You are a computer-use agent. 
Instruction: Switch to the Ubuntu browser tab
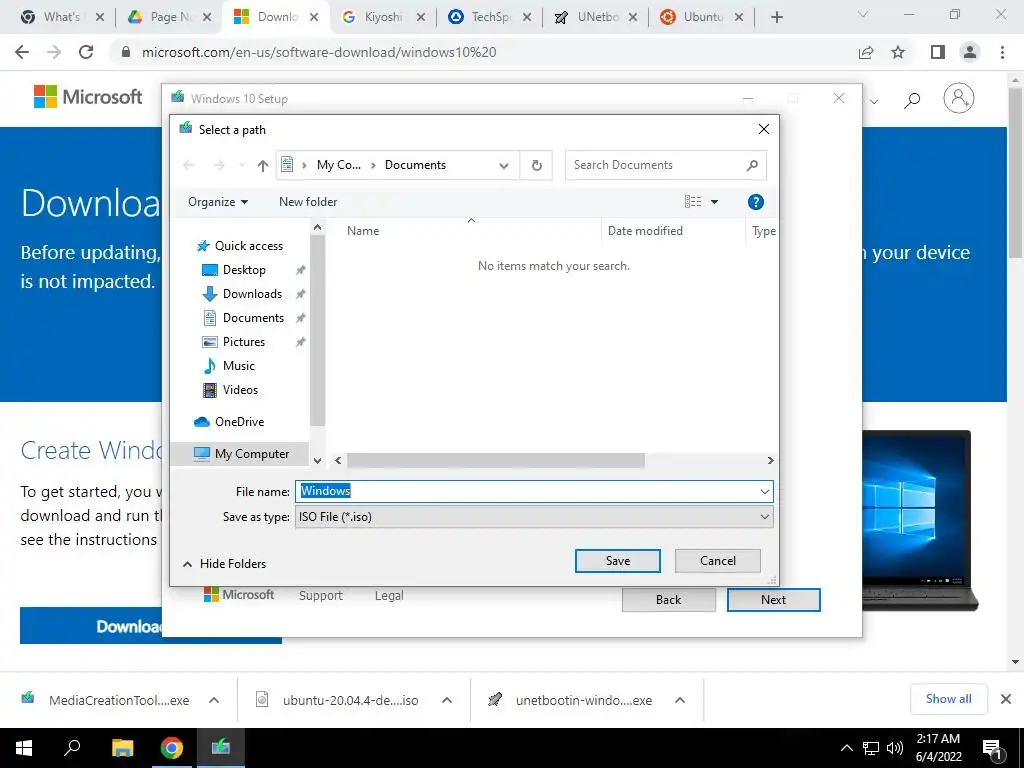[702, 17]
